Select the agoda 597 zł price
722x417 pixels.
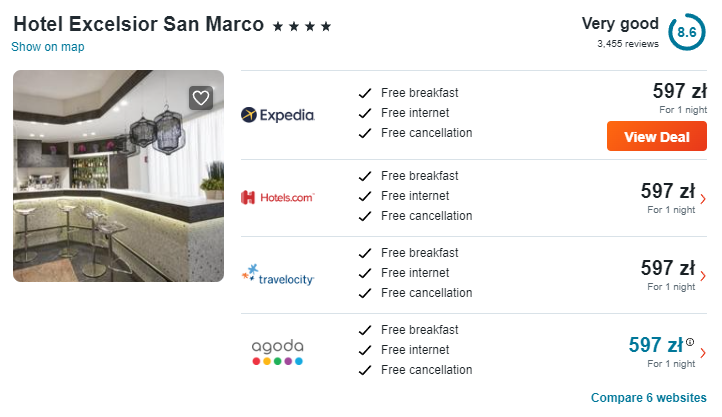tap(656, 345)
